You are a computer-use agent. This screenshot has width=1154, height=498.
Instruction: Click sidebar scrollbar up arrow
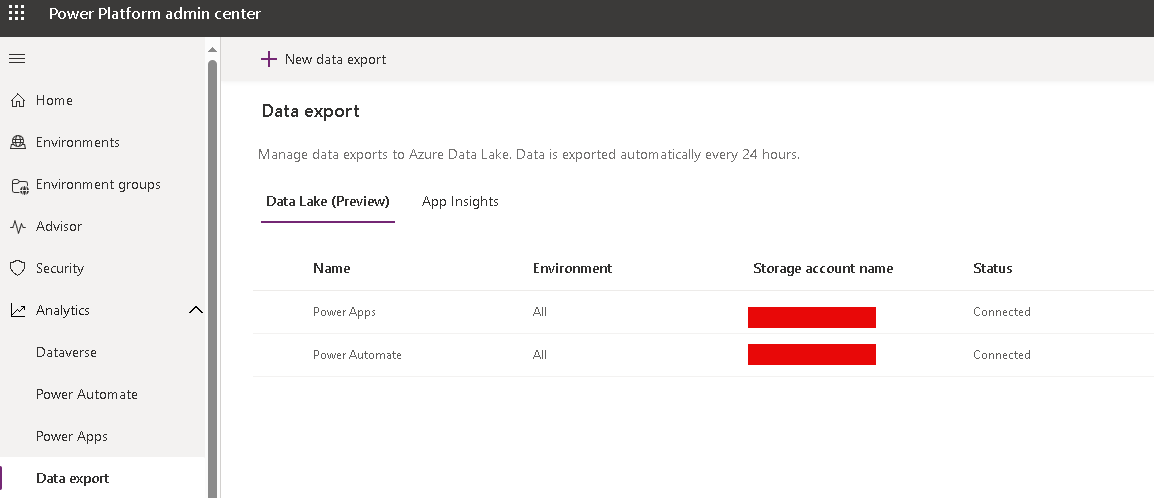(x=213, y=49)
